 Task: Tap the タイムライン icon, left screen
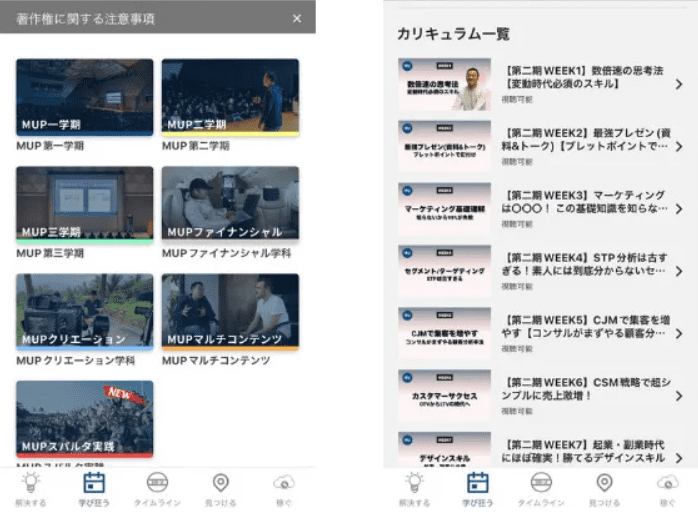[x=157, y=483]
